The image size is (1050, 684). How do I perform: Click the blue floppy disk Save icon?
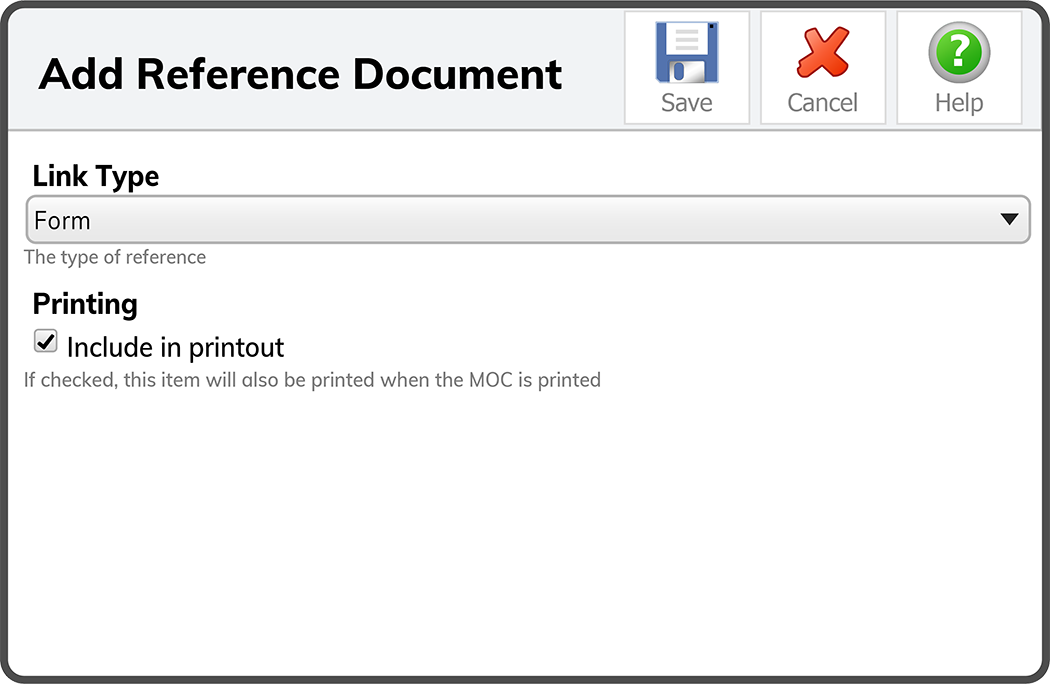[x=686, y=52]
